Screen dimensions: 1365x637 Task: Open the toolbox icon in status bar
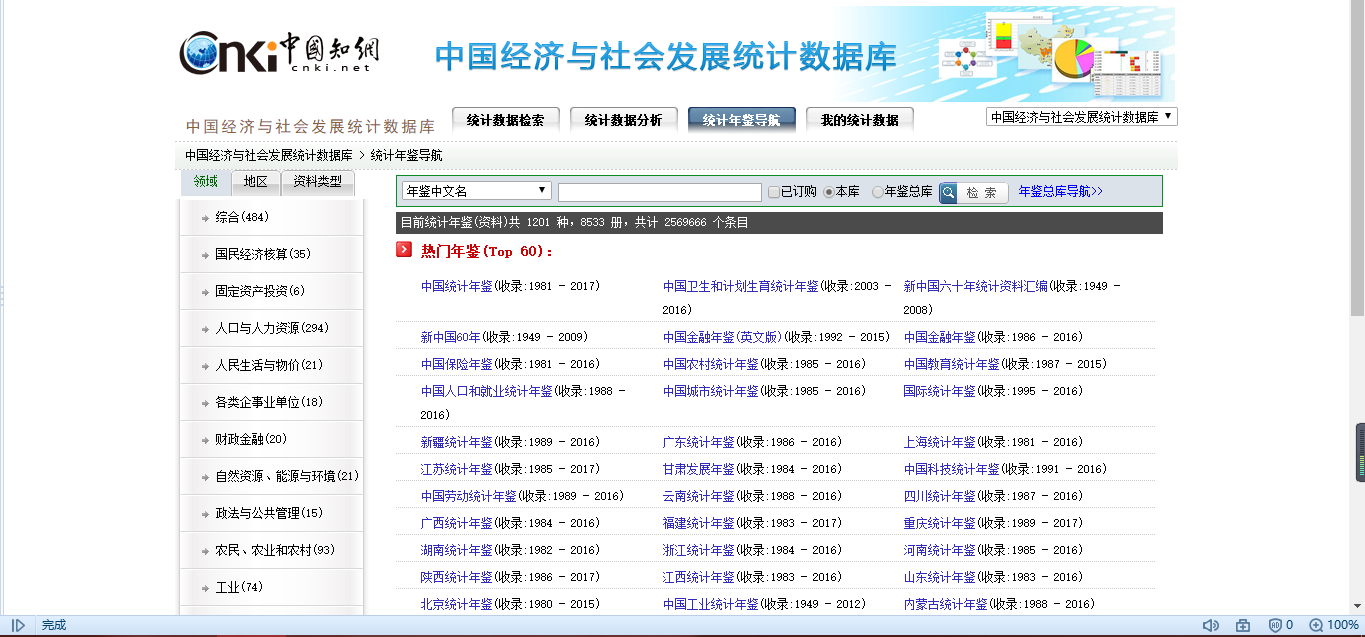(x=1243, y=625)
